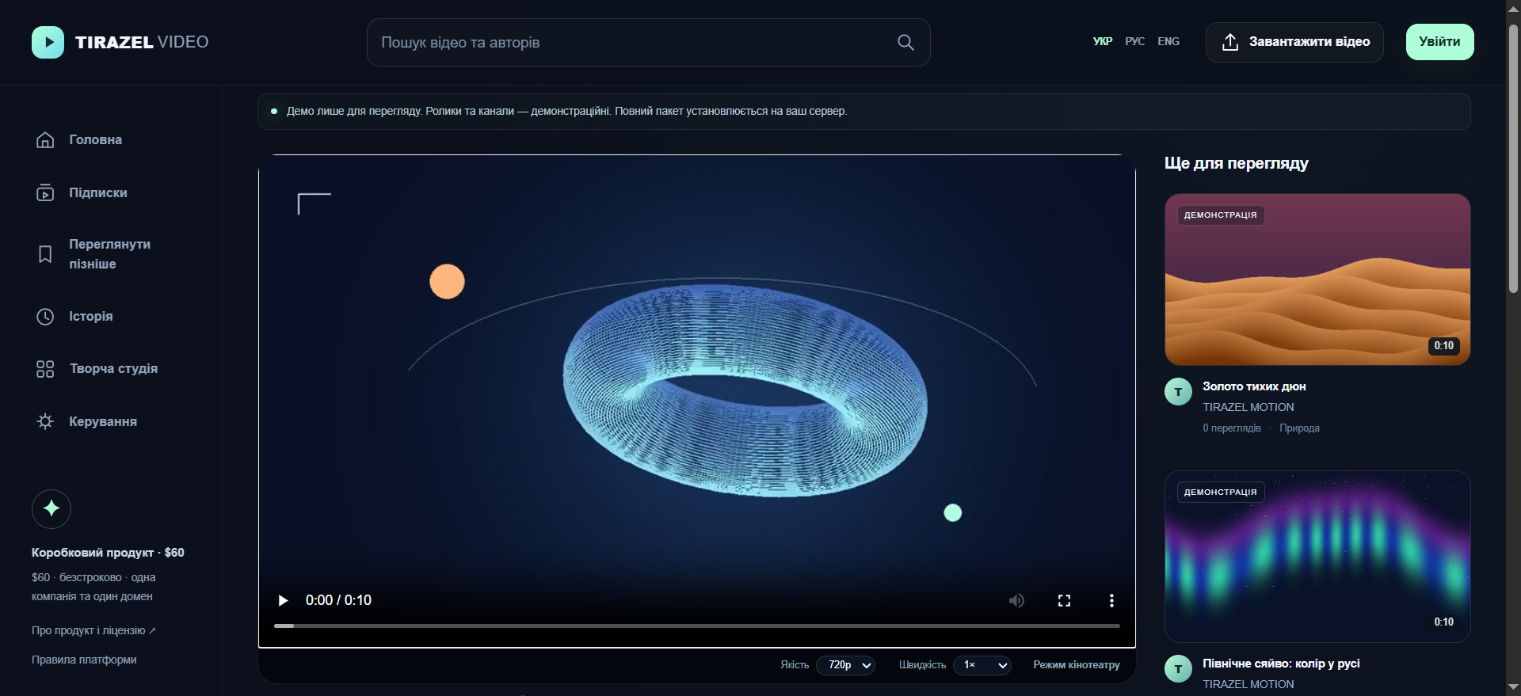Click the upload arrow icon

point(1231,42)
